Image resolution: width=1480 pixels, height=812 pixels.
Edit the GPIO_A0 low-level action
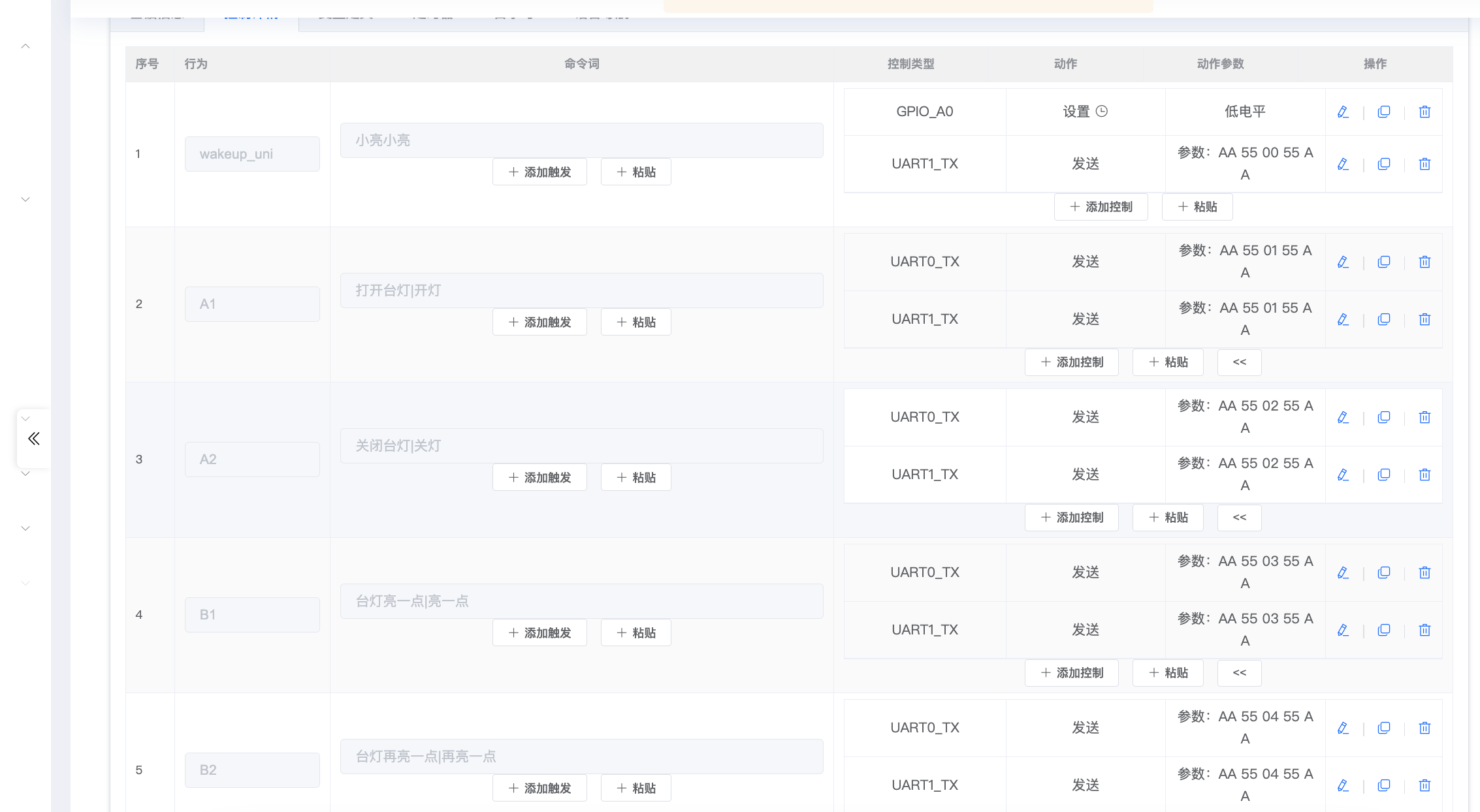tap(1343, 111)
